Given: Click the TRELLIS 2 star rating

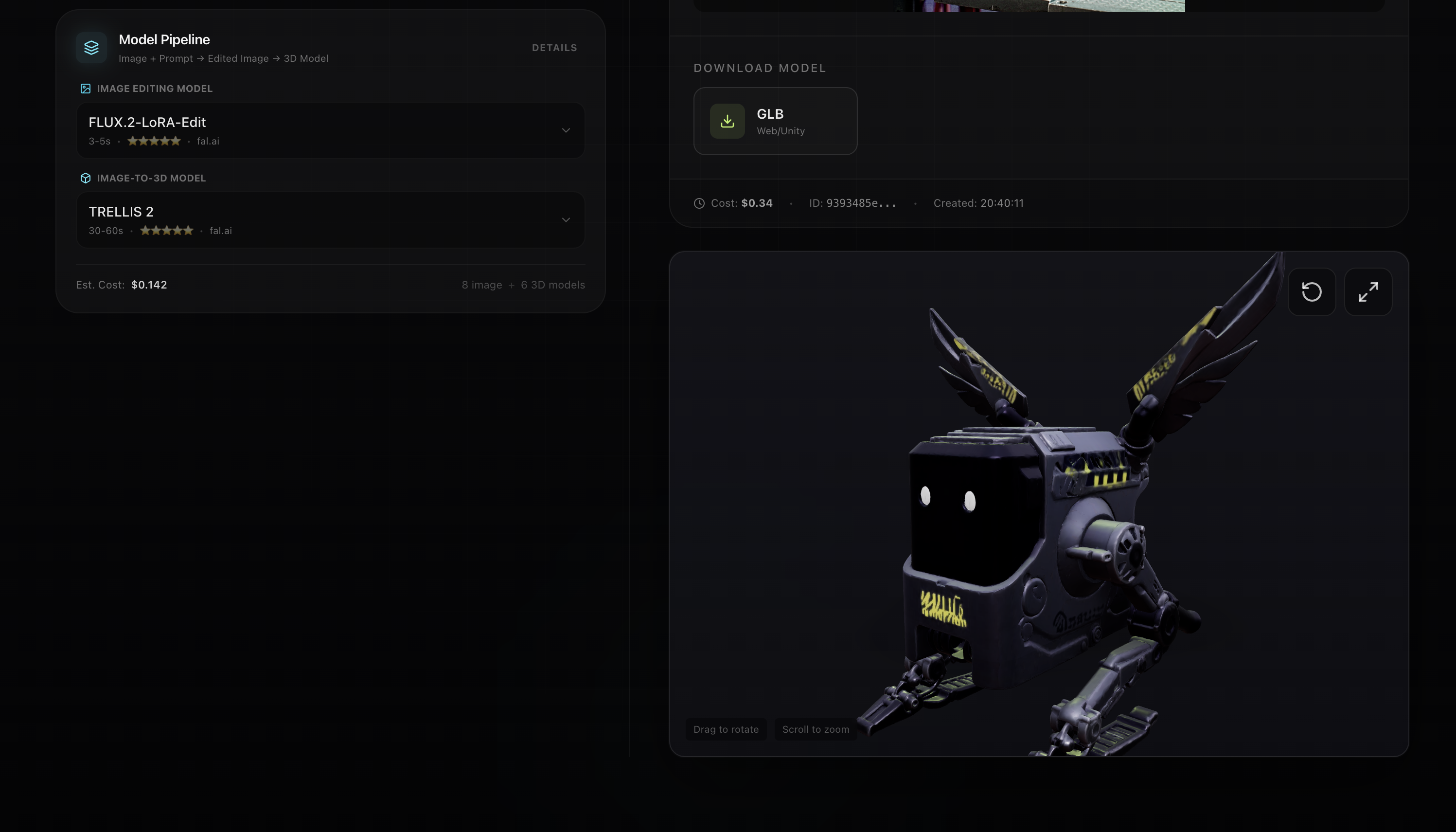Looking at the screenshot, I should pos(167,231).
